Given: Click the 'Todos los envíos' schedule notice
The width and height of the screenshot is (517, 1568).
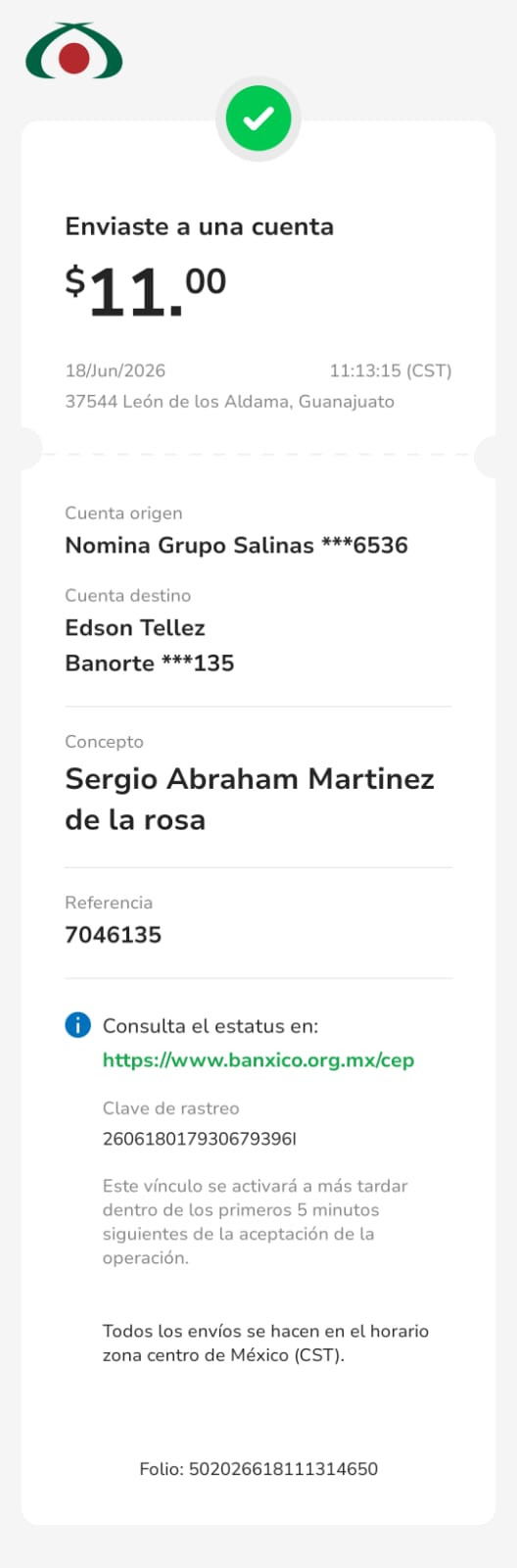Looking at the screenshot, I should click(x=266, y=1344).
